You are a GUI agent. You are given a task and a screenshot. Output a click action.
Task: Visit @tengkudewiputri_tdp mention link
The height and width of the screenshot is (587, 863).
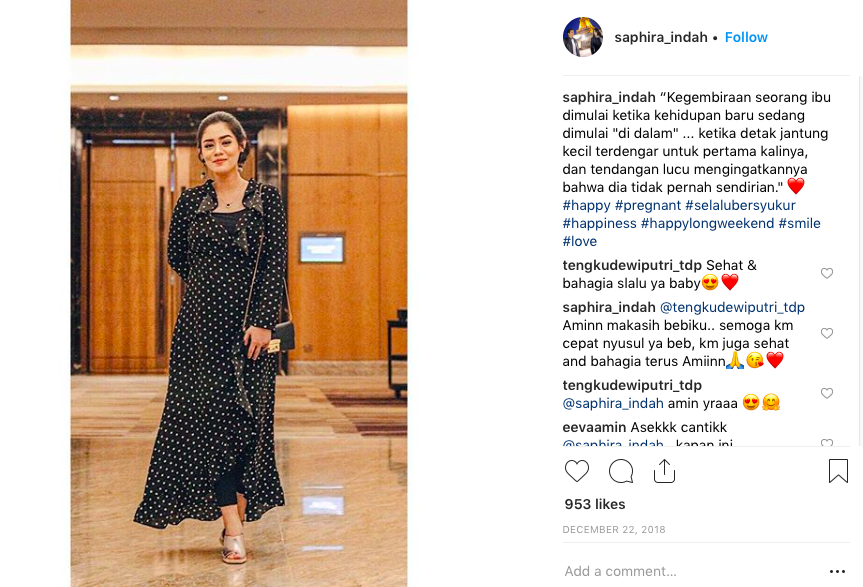pos(732,307)
